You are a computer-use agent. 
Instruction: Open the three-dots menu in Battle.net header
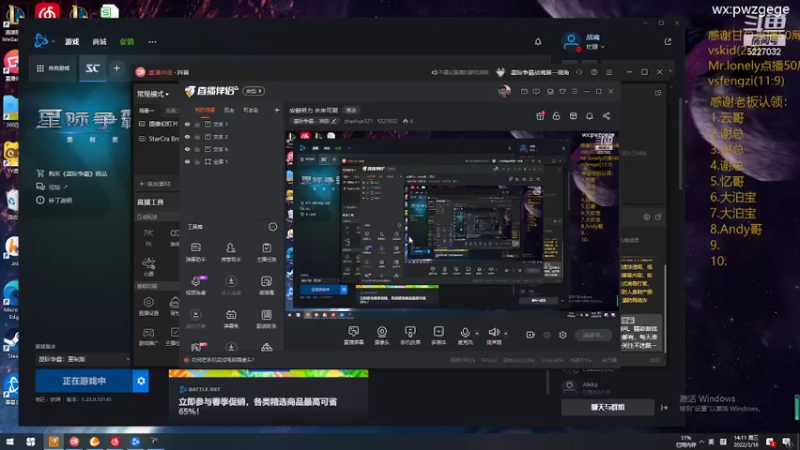tap(152, 42)
